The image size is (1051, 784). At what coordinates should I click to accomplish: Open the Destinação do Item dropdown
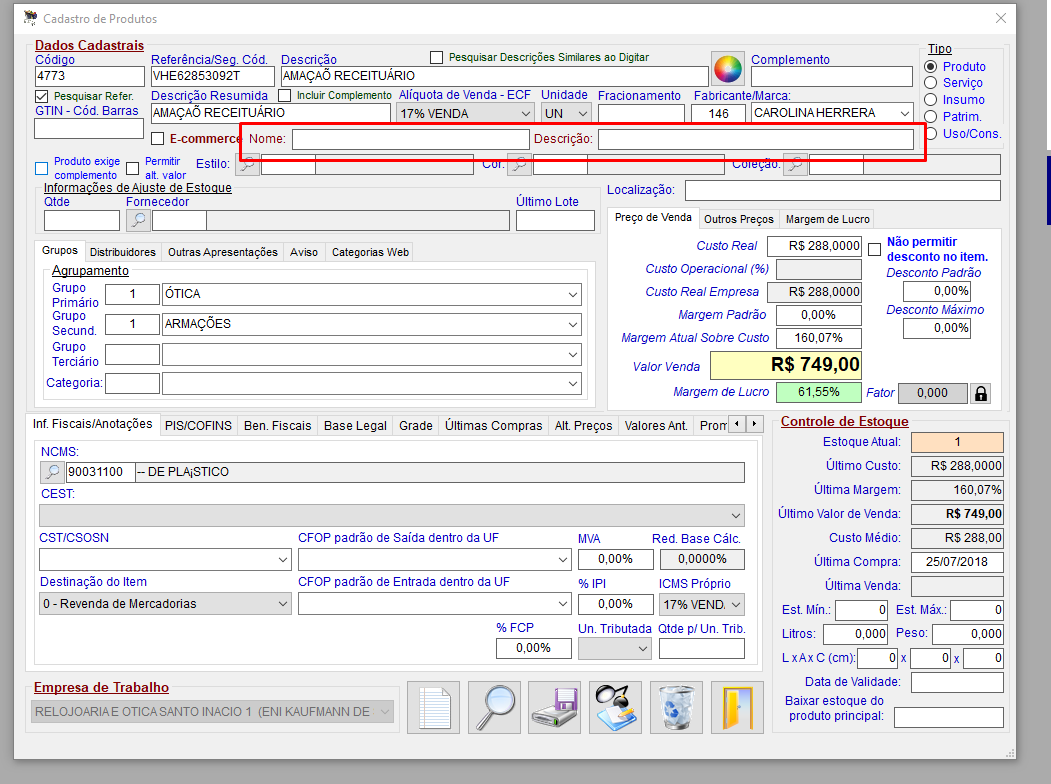[x=281, y=604]
